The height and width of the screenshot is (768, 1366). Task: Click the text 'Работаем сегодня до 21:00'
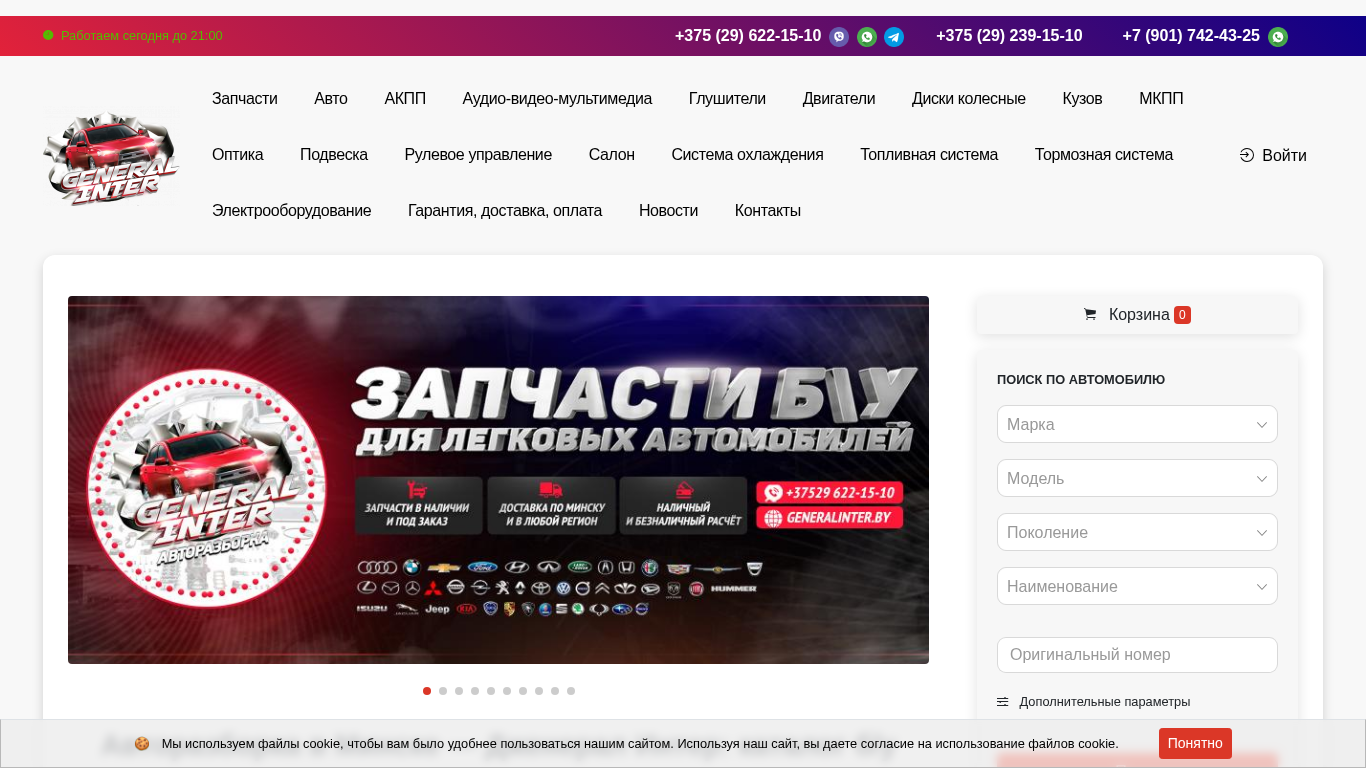(x=142, y=36)
